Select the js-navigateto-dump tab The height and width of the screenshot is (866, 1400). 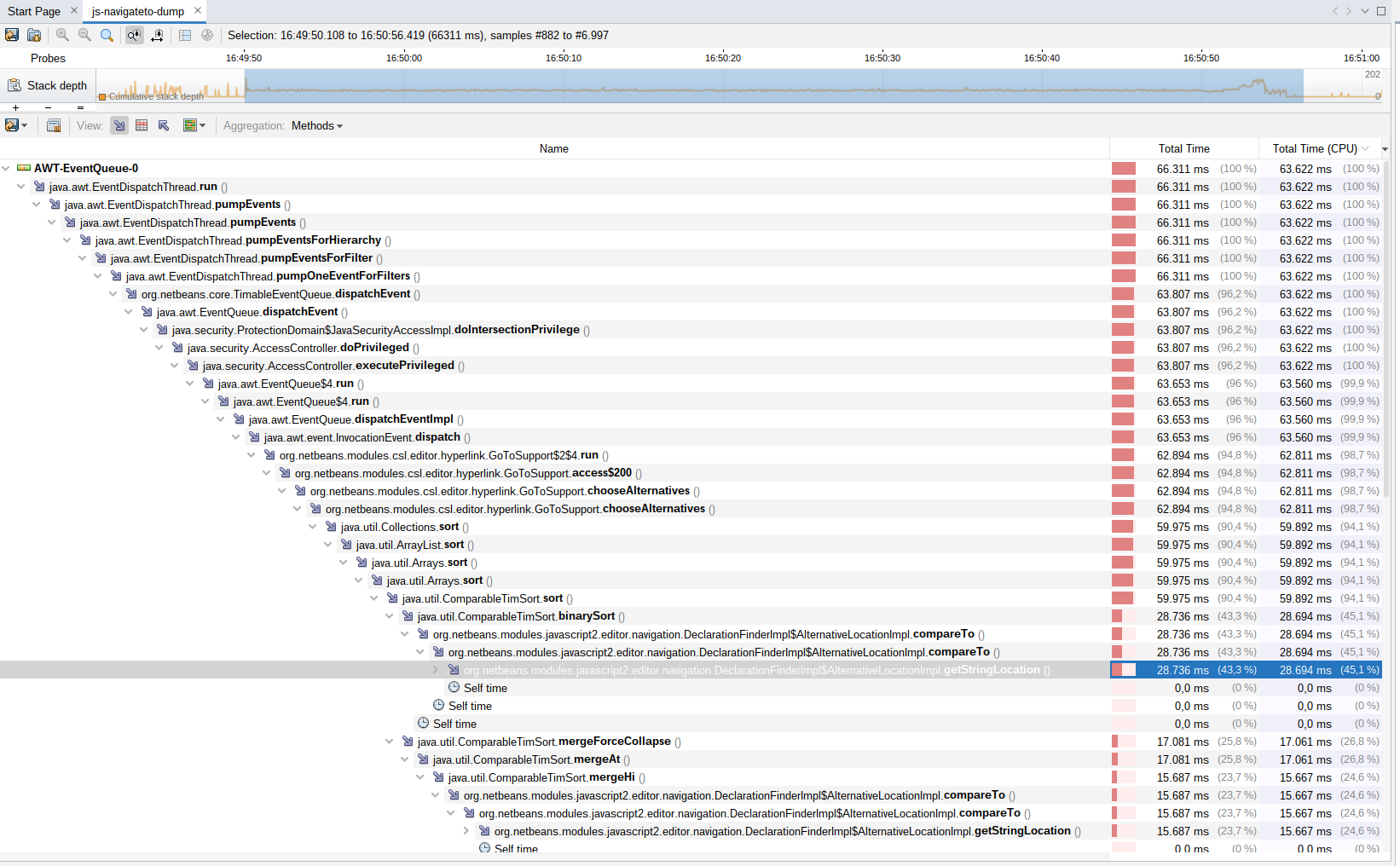click(x=138, y=11)
